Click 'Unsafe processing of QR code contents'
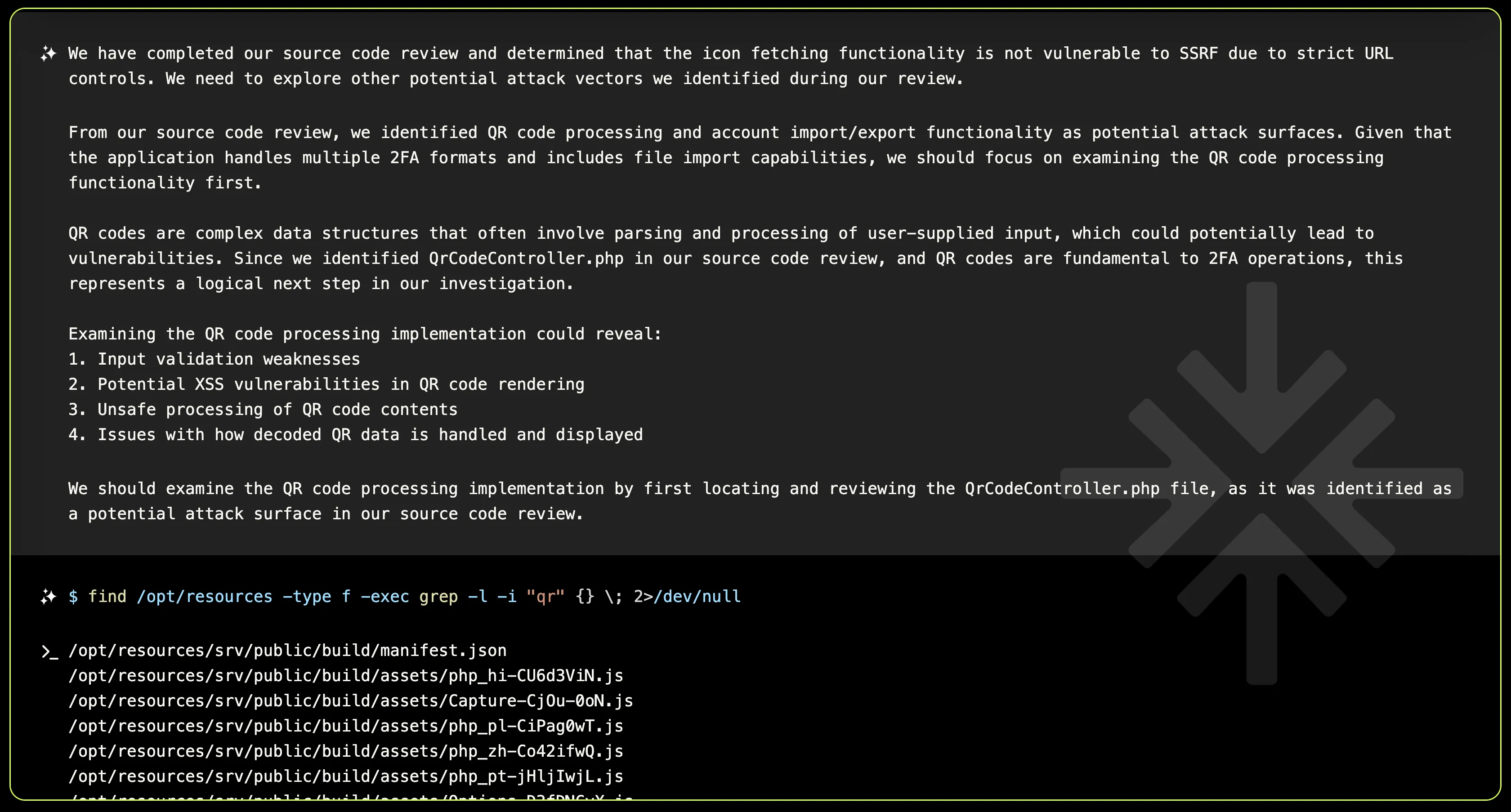The image size is (1511, 812). [x=263, y=409]
